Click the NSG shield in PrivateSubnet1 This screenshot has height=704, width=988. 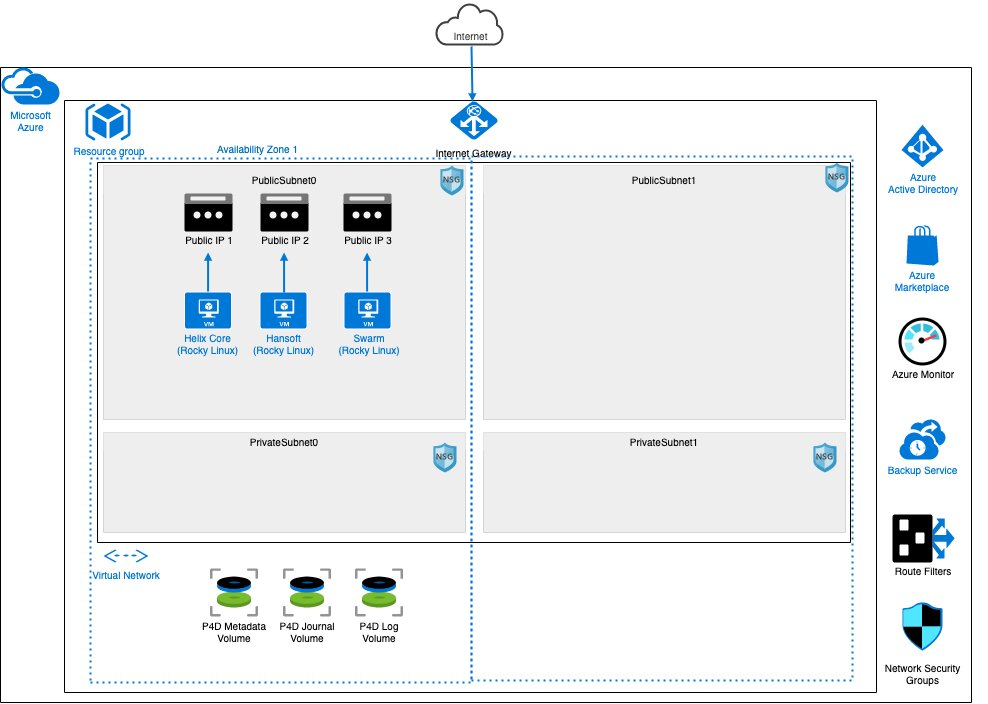[825, 458]
